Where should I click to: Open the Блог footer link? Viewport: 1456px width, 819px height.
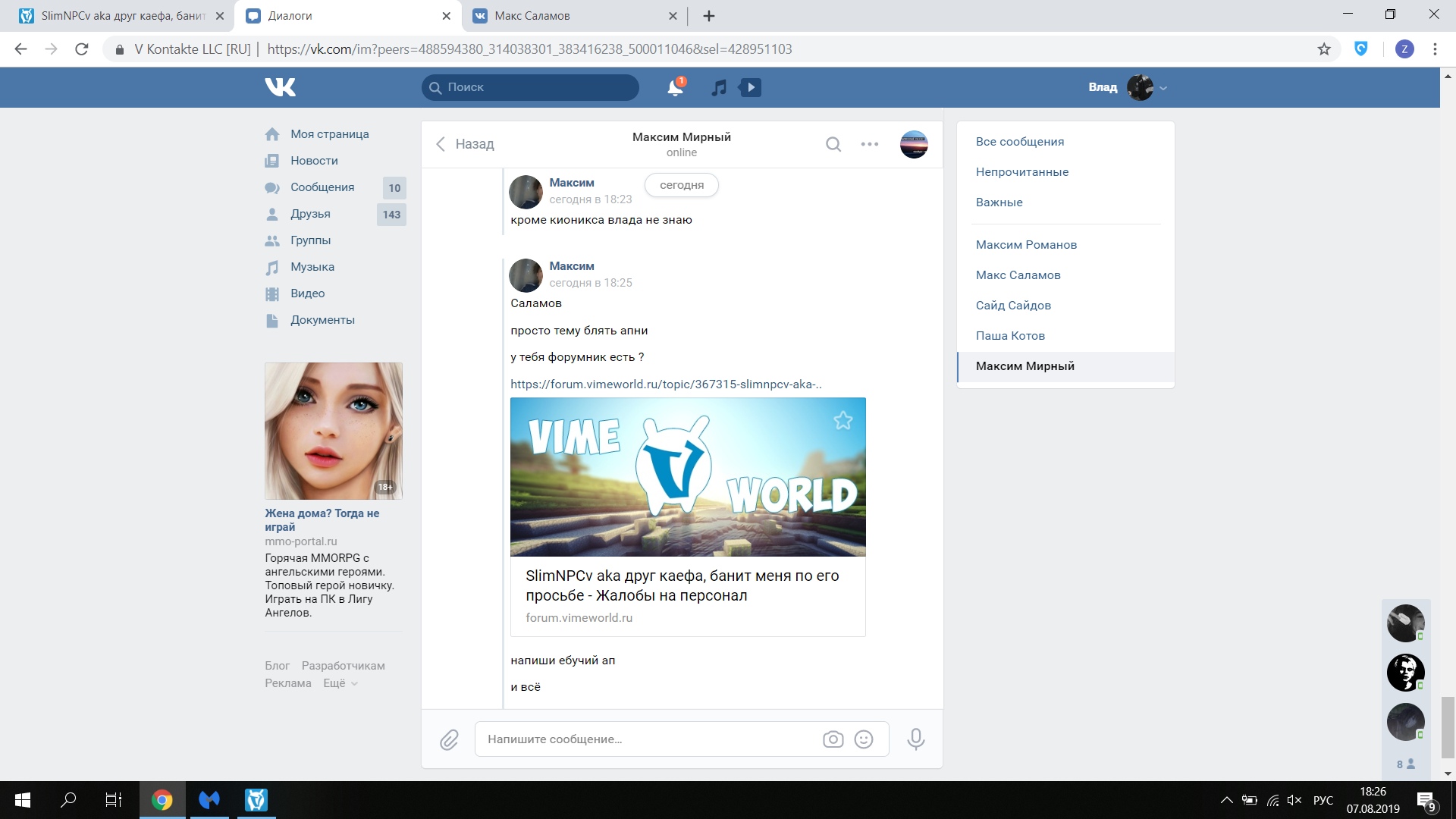(277, 666)
